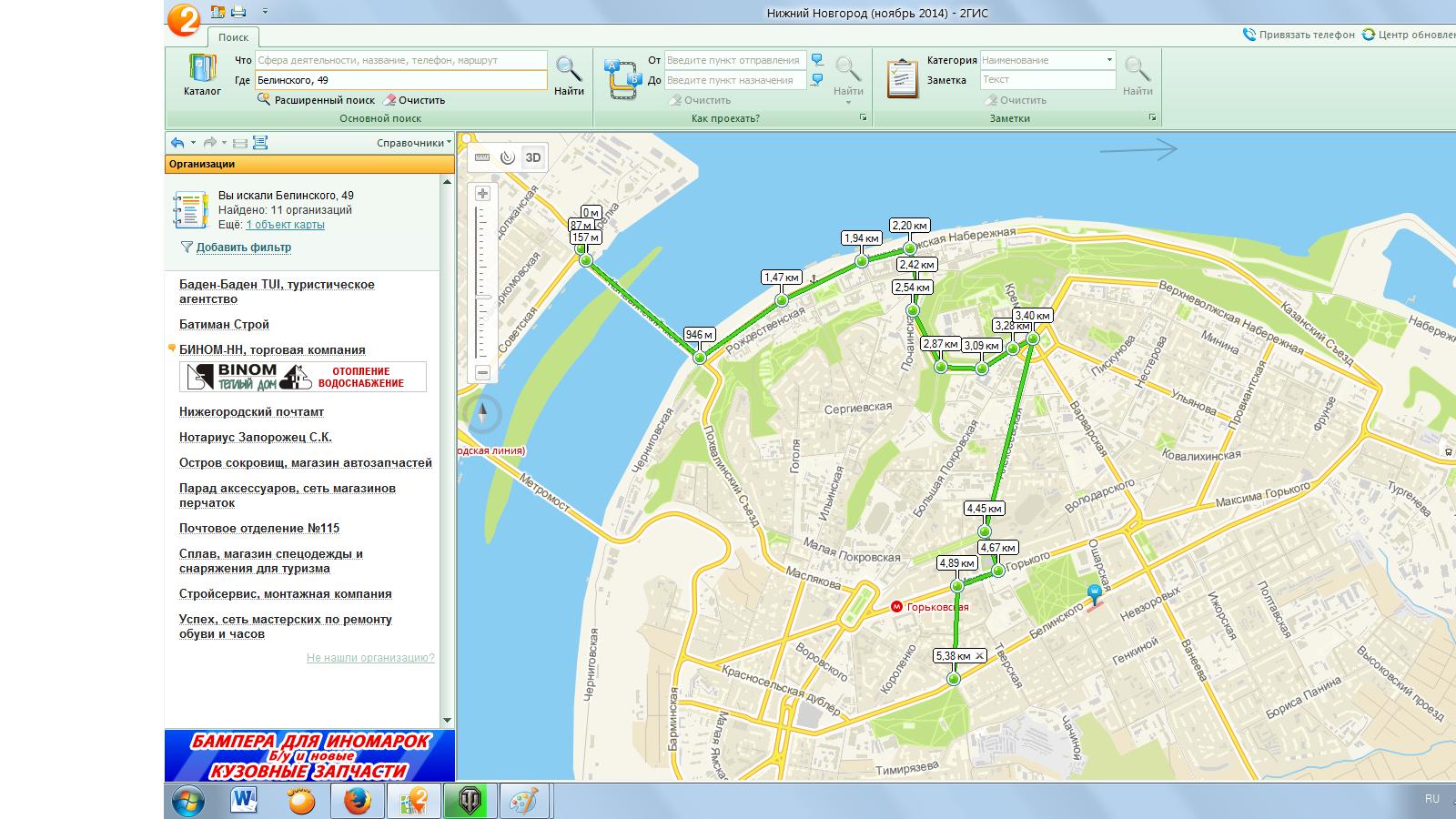
Task: Click the Не нашли организацию? link
Action: [370, 657]
